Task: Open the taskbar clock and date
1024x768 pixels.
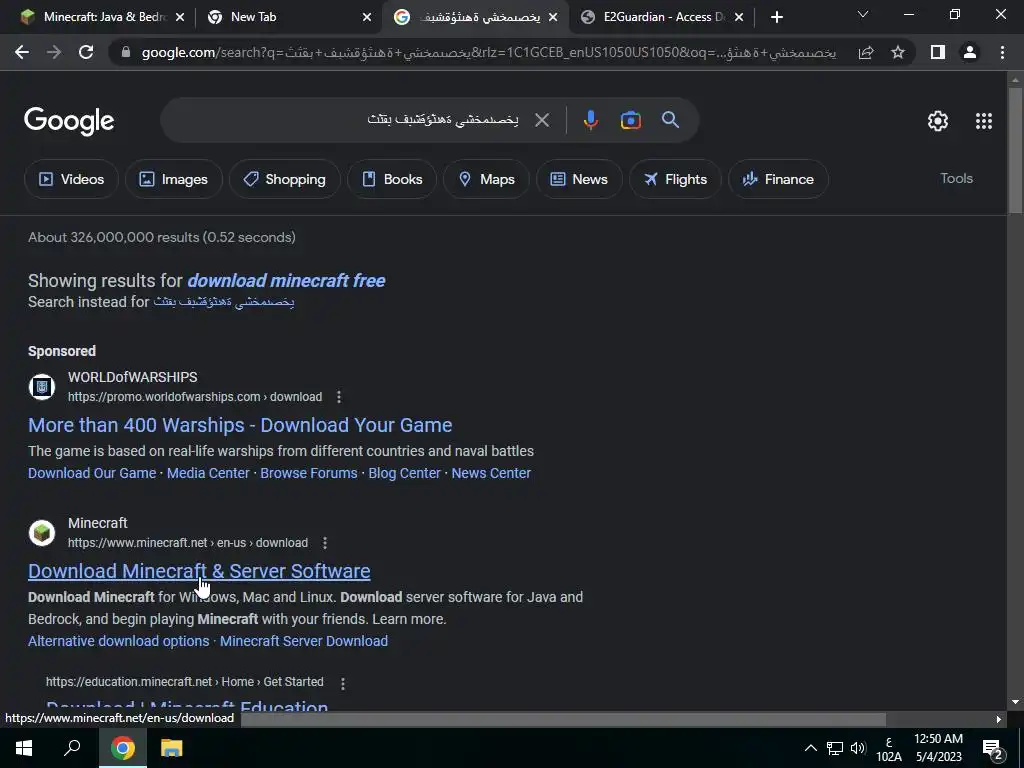Action: pyautogui.click(x=938, y=748)
